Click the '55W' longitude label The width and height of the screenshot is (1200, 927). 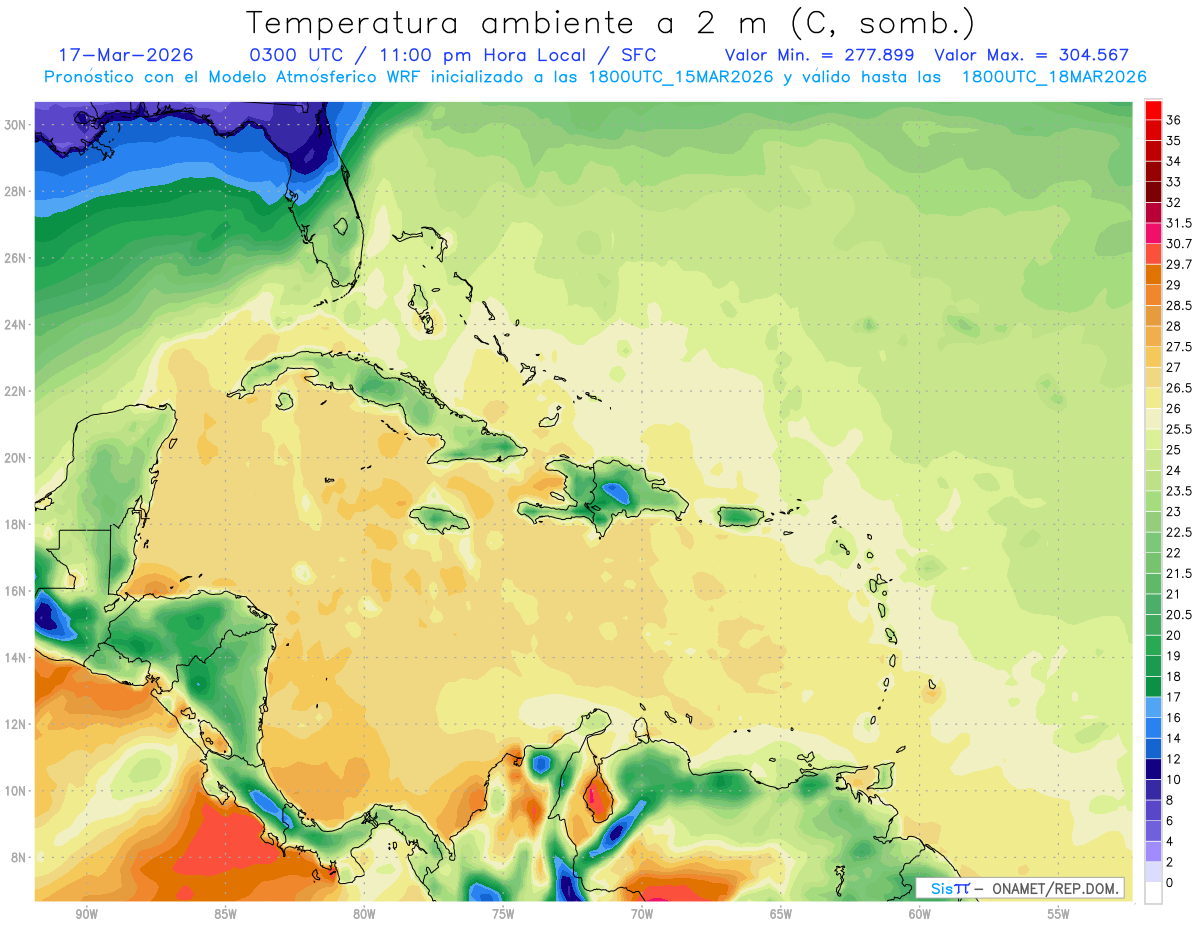(x=1059, y=914)
